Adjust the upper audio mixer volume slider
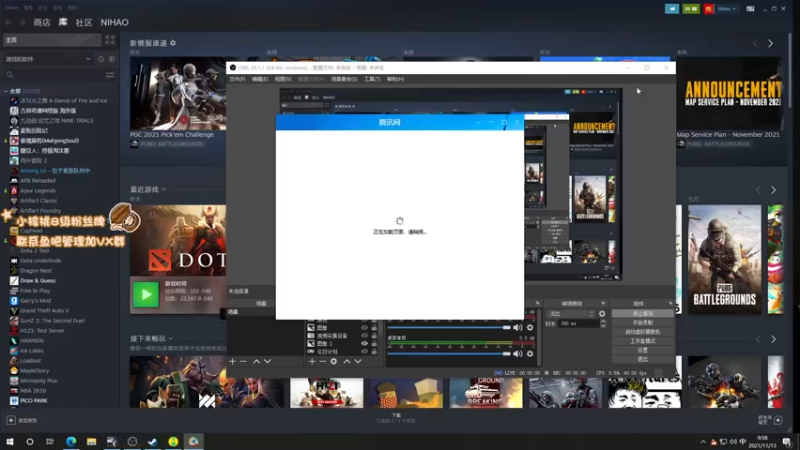Image resolution: width=800 pixels, height=450 pixels. 449,328
